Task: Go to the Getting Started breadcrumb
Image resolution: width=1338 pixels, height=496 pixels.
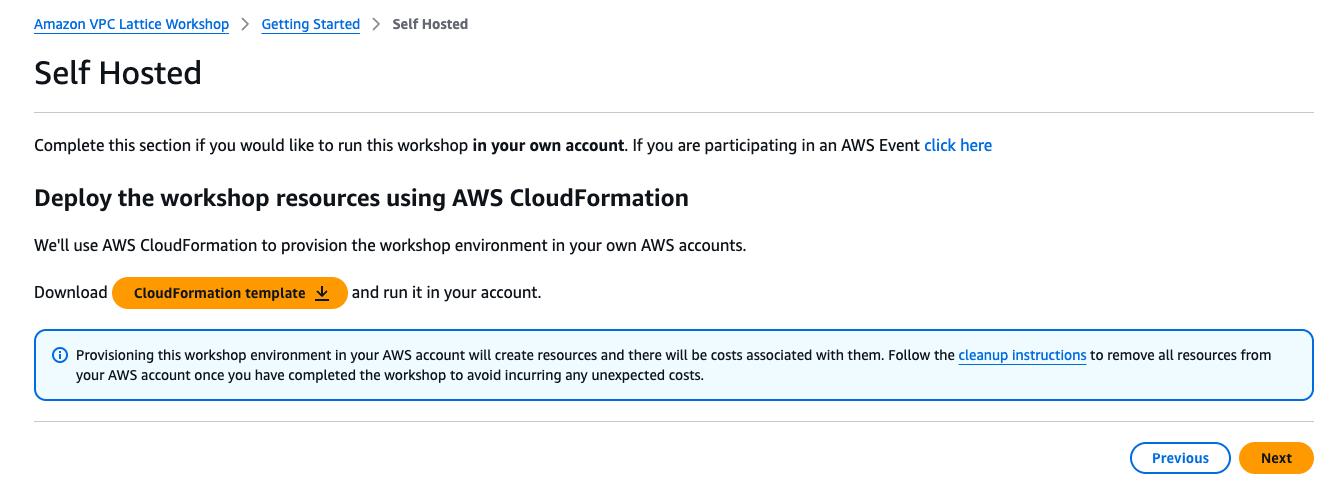Action: tap(310, 24)
